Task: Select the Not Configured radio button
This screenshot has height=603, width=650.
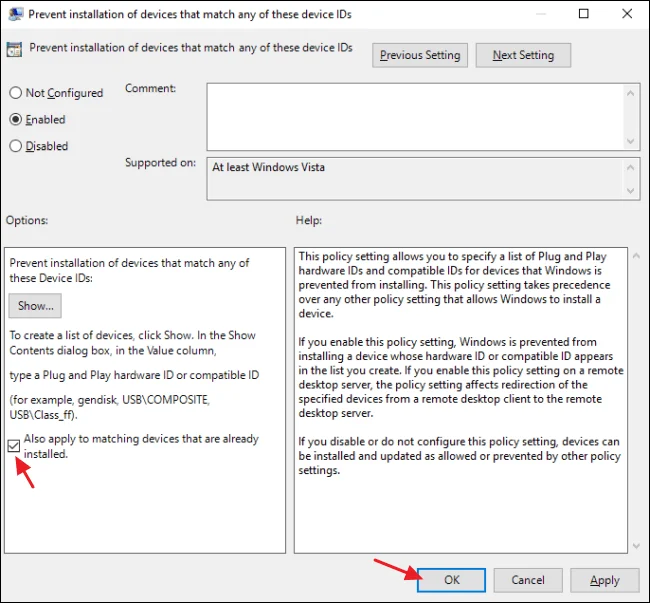Action: pyautogui.click(x=15, y=92)
